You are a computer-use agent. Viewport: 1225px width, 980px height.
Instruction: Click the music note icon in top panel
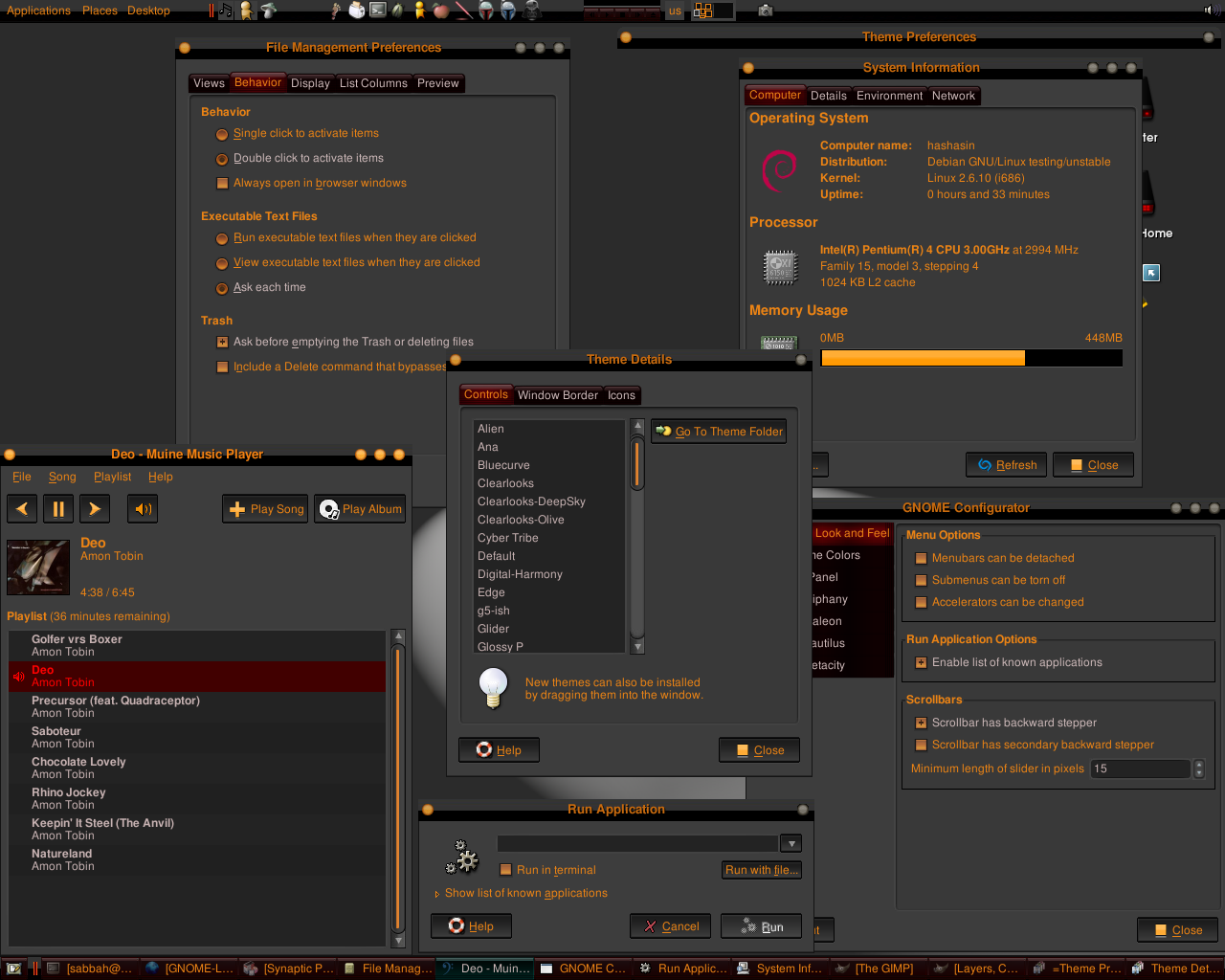(x=226, y=11)
